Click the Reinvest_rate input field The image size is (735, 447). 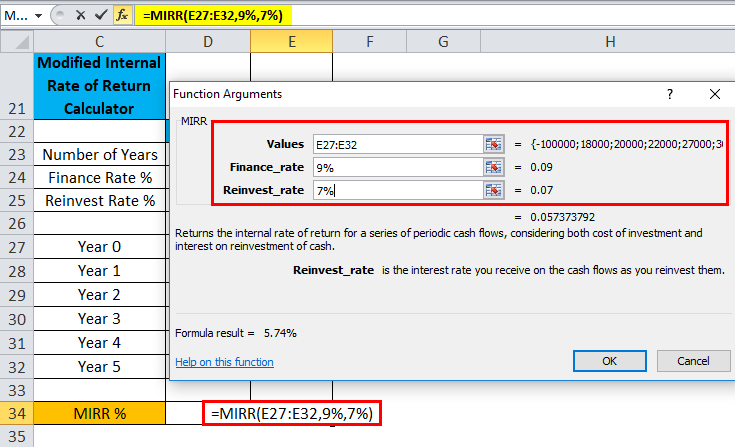point(398,190)
